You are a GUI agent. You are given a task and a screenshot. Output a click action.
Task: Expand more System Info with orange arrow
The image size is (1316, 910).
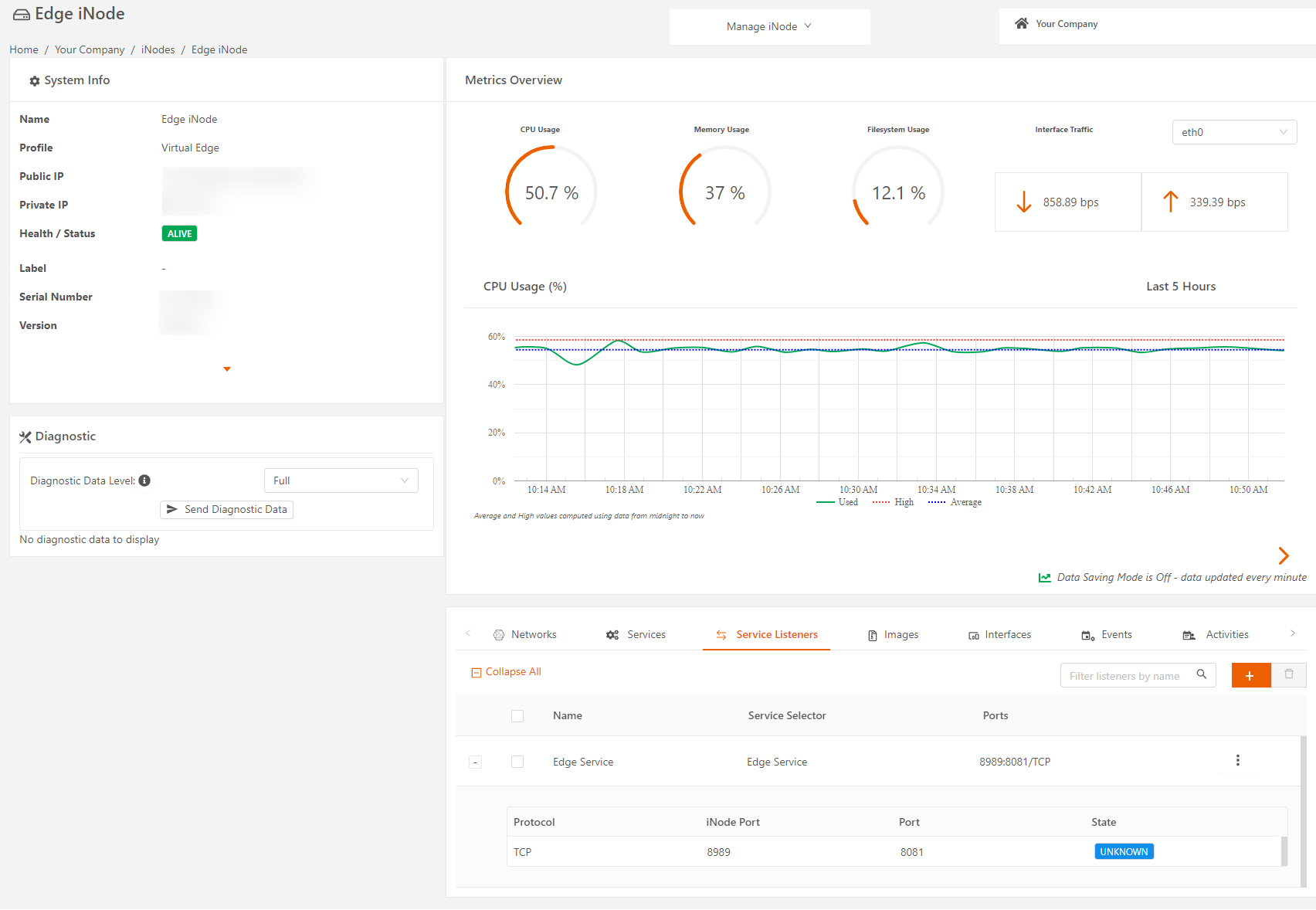click(x=227, y=369)
